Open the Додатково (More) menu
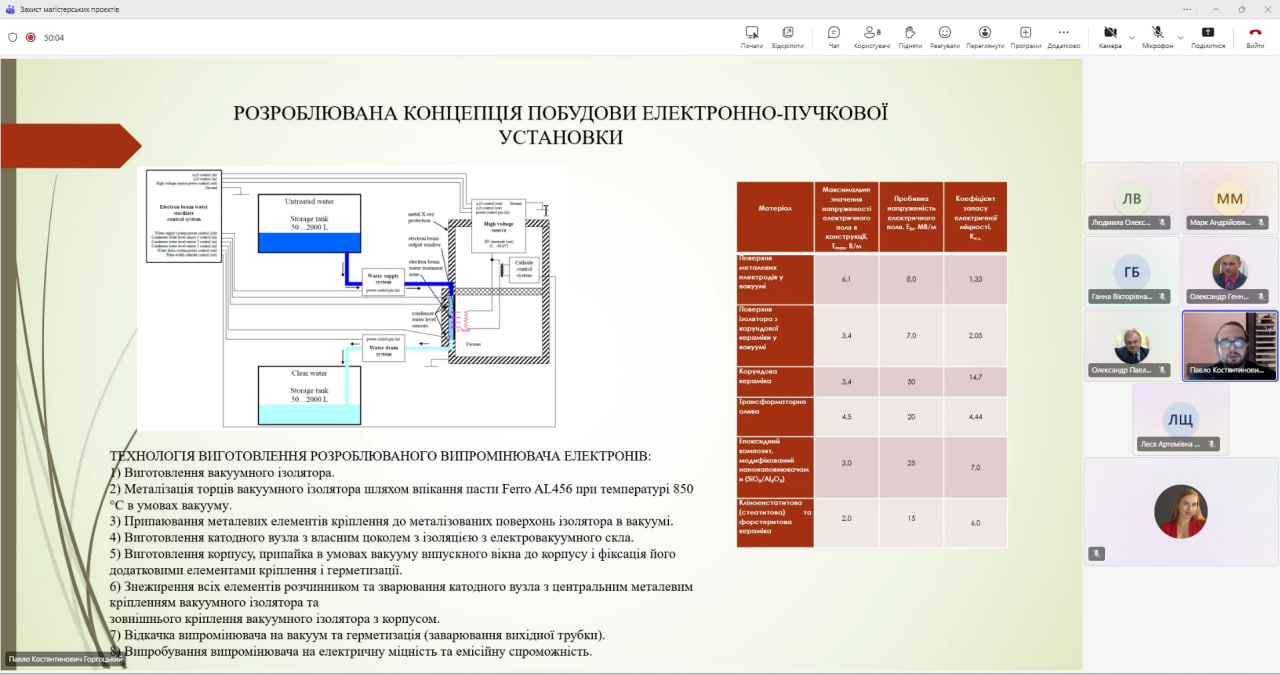The height and width of the screenshot is (675, 1280). pyautogui.click(x=1063, y=37)
